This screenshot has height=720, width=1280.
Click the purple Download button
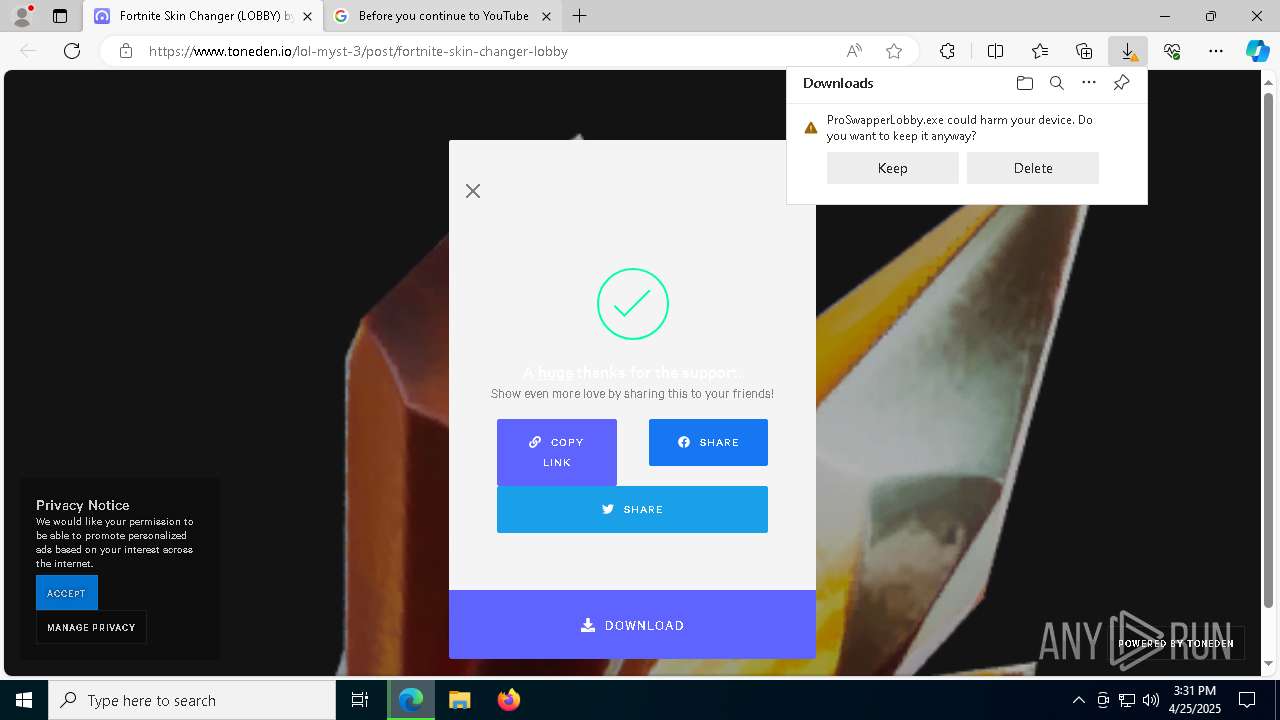pos(632,625)
